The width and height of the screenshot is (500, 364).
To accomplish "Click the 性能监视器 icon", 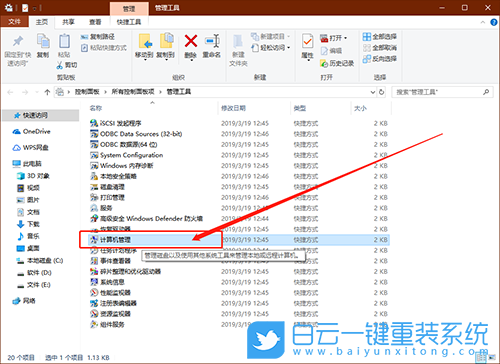I will pos(94,292).
